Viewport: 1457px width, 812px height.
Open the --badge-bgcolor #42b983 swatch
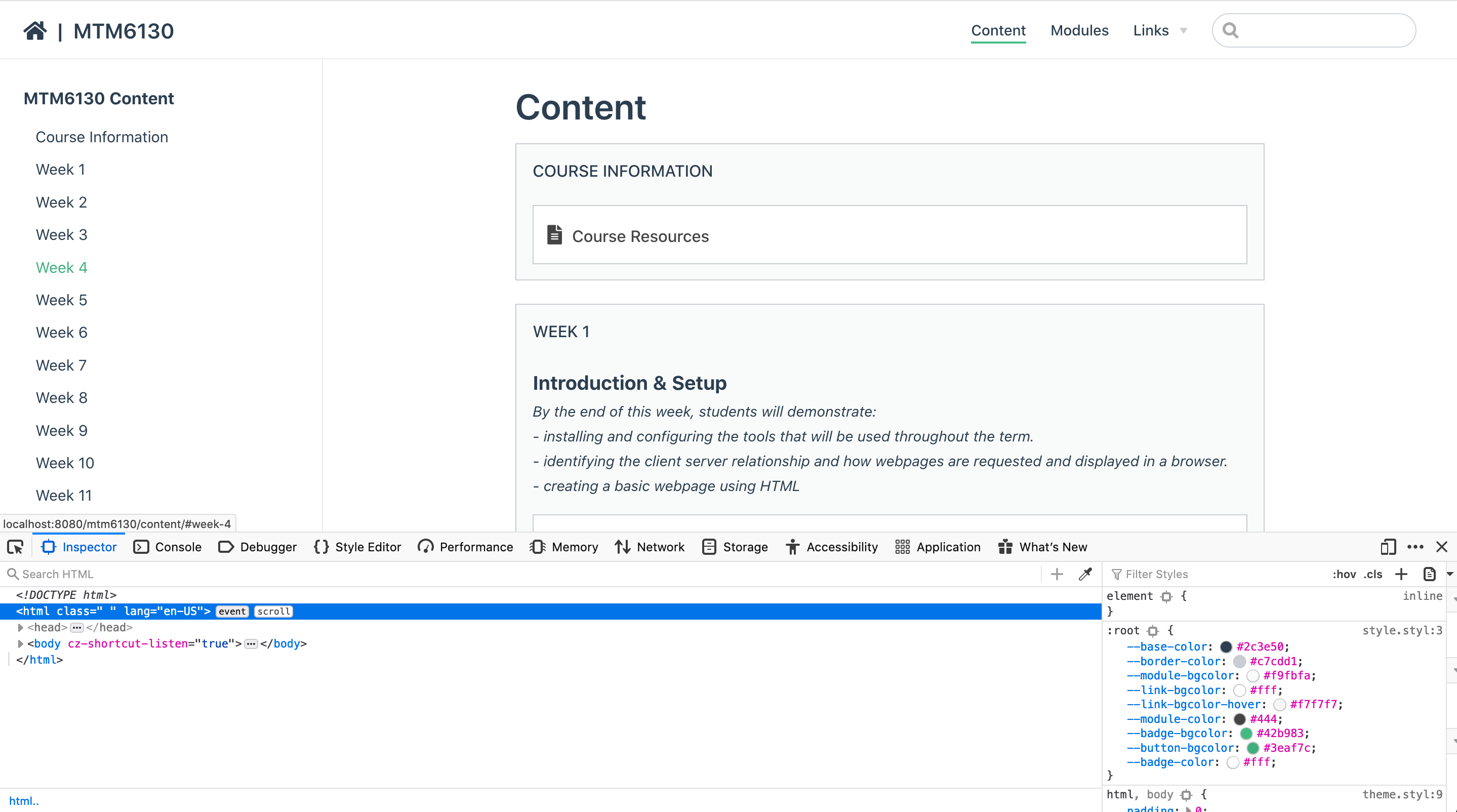tap(1246, 734)
